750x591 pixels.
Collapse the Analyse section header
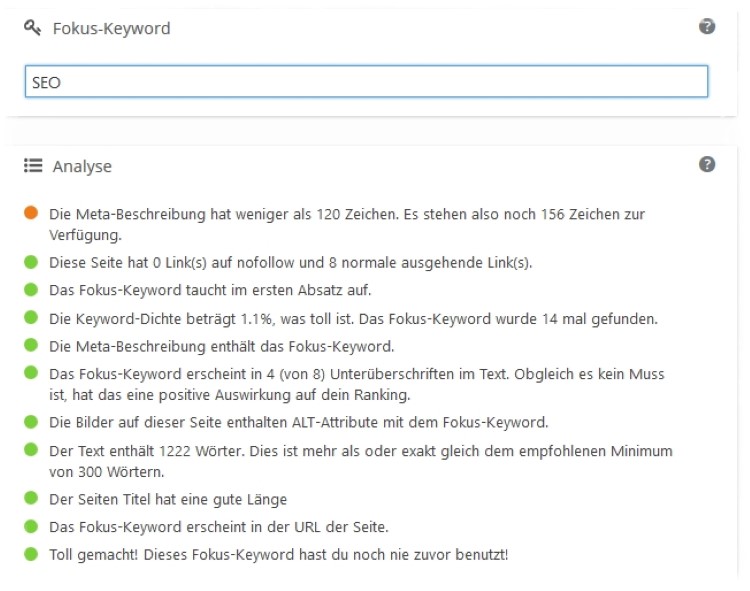point(82,166)
